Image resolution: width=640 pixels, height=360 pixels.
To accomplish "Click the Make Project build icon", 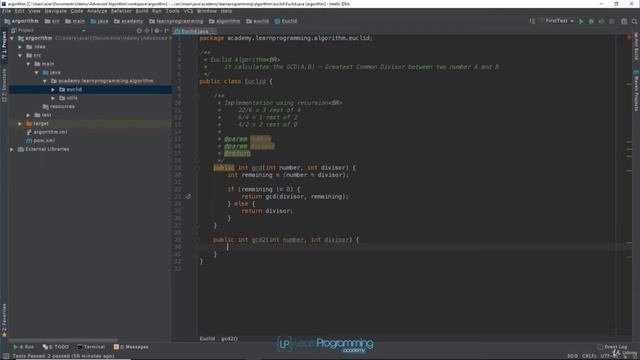I will pyautogui.click(x=532, y=21).
